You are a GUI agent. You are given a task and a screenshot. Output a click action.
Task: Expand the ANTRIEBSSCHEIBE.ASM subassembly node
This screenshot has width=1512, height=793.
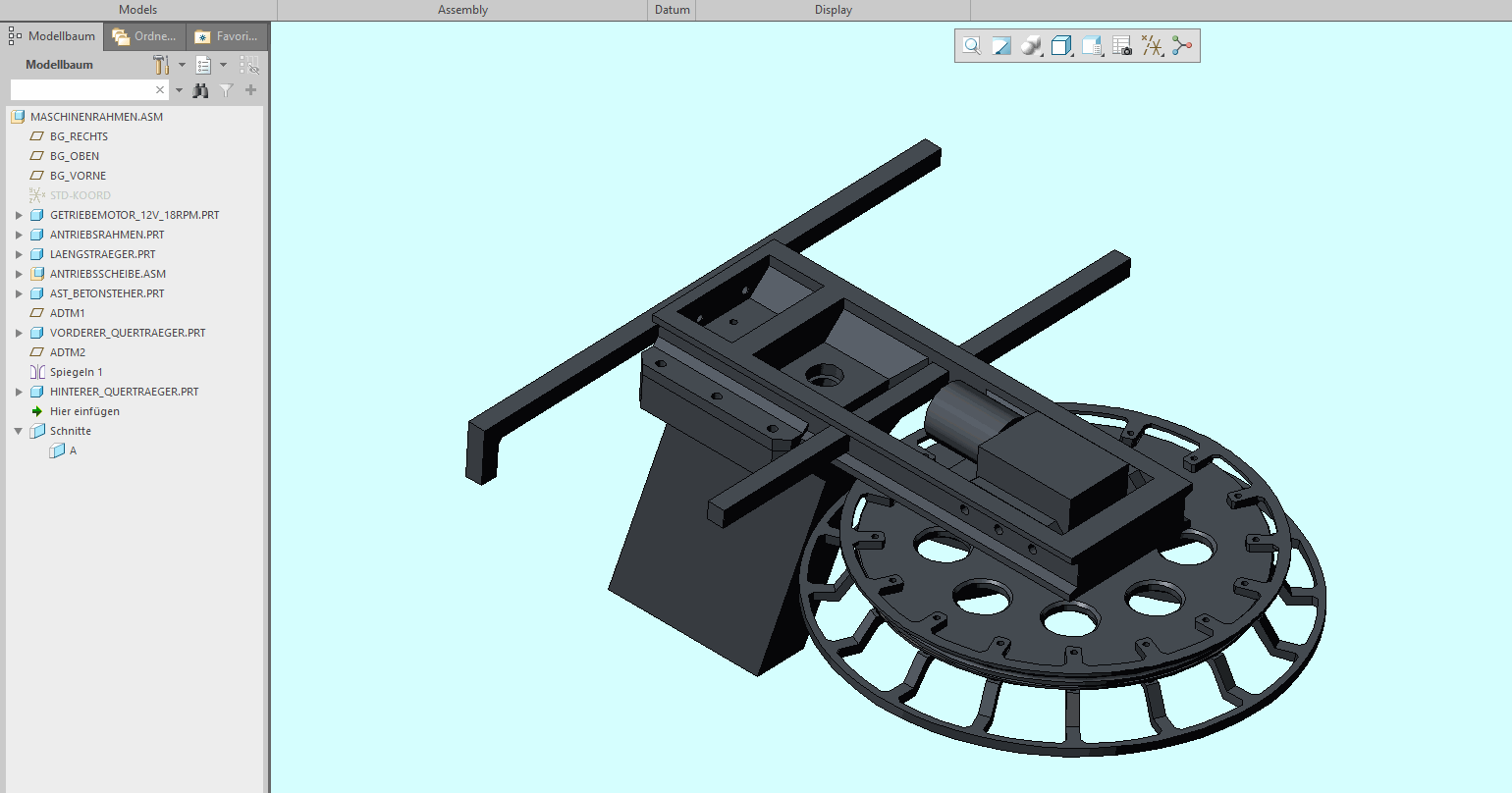tap(19, 274)
